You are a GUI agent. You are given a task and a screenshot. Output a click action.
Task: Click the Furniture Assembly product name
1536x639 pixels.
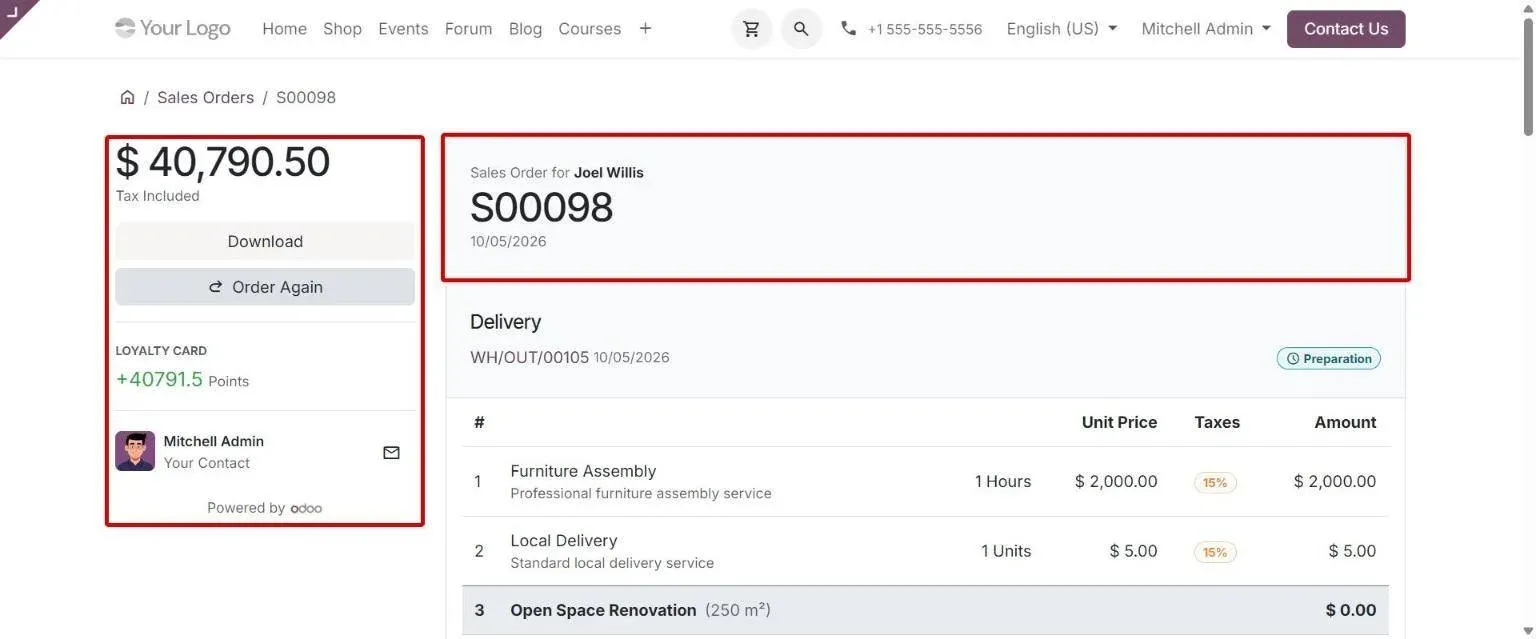pyautogui.click(x=583, y=471)
